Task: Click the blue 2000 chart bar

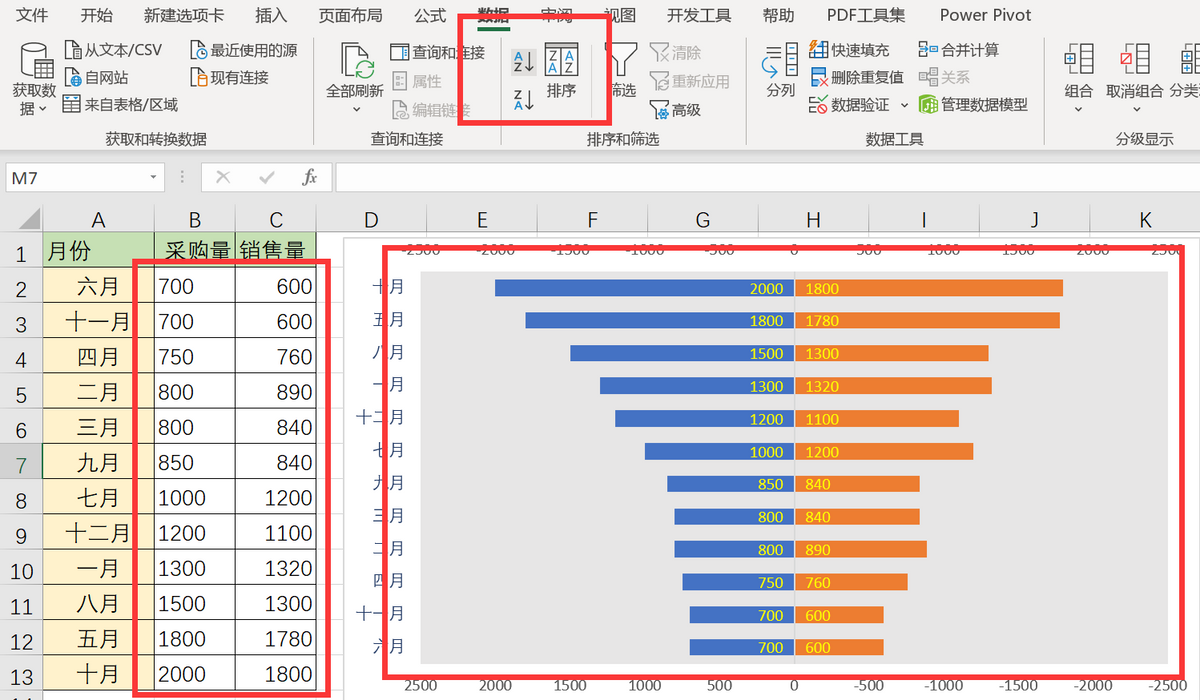Action: pyautogui.click(x=644, y=288)
